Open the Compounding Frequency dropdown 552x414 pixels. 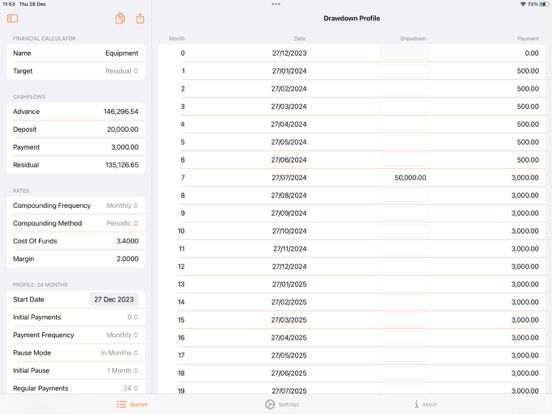pos(122,206)
